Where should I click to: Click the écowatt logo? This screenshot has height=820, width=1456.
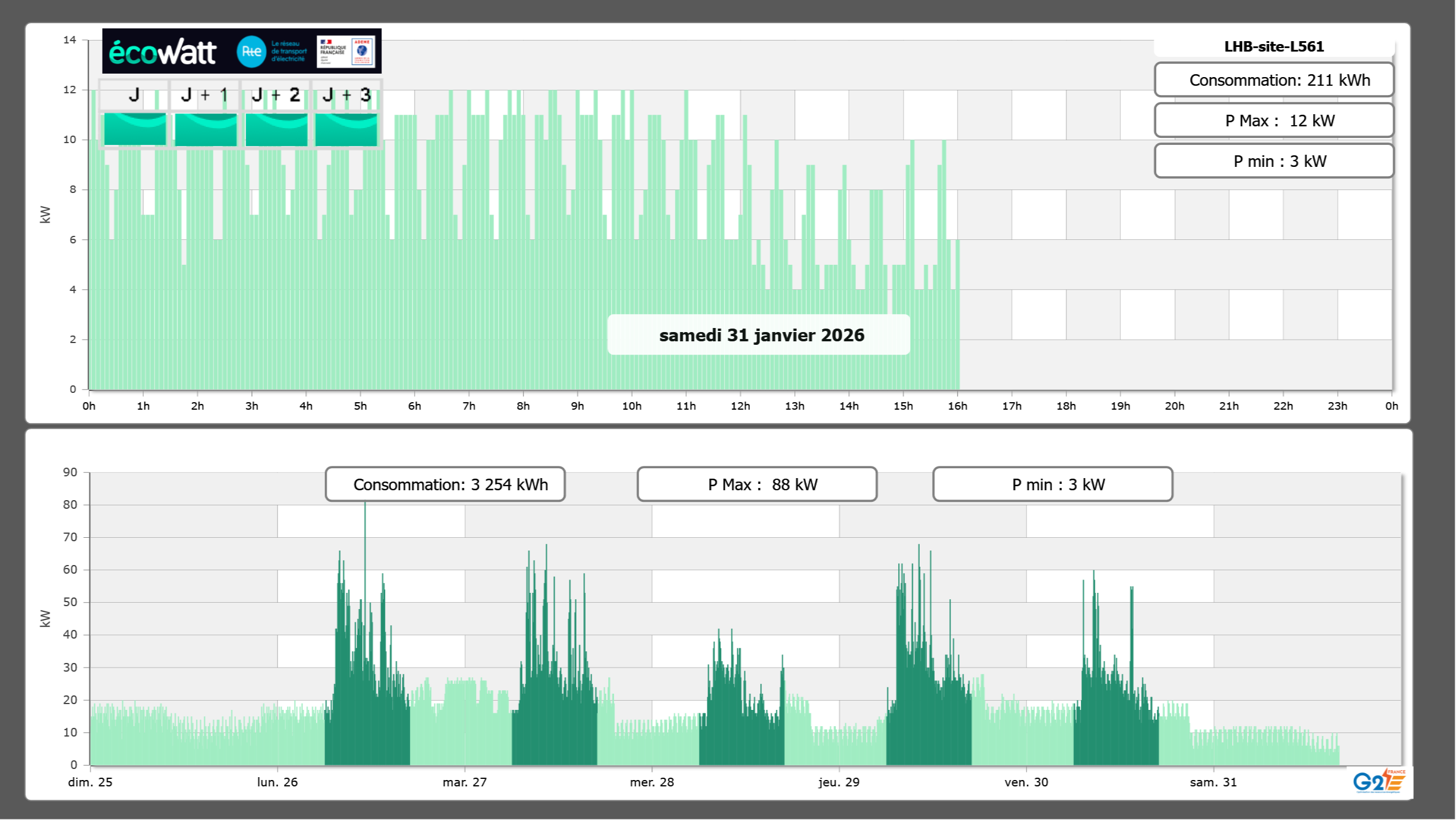162,52
